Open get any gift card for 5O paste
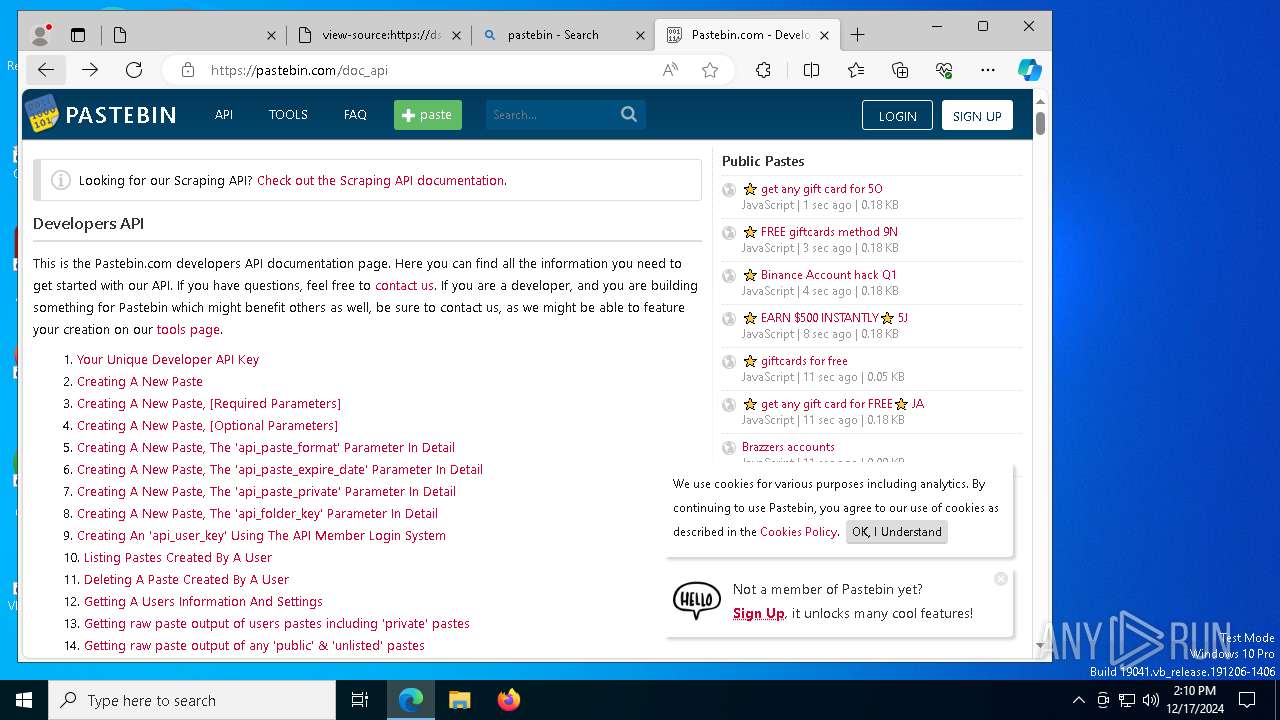Screen dimensions: 1280x720 [x=821, y=189]
